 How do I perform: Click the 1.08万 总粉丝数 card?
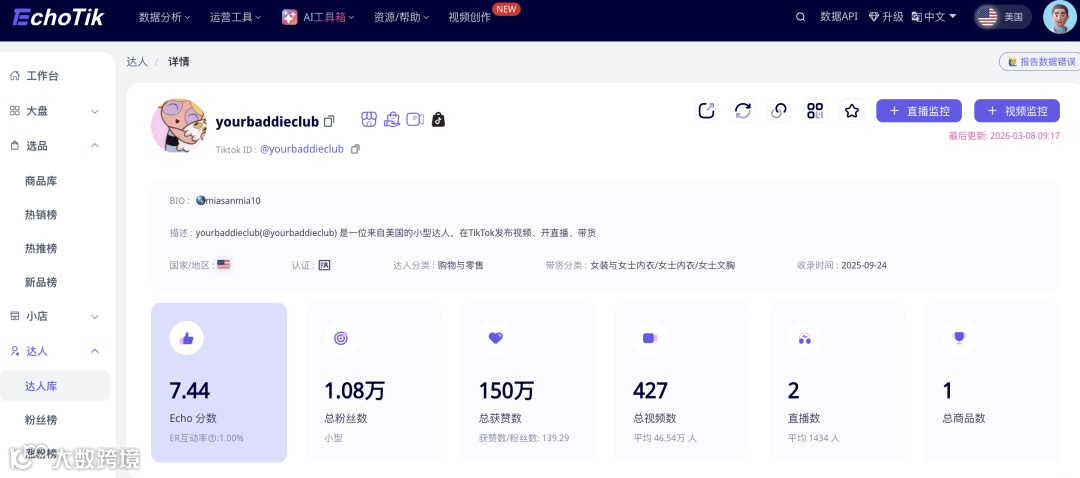click(373, 383)
